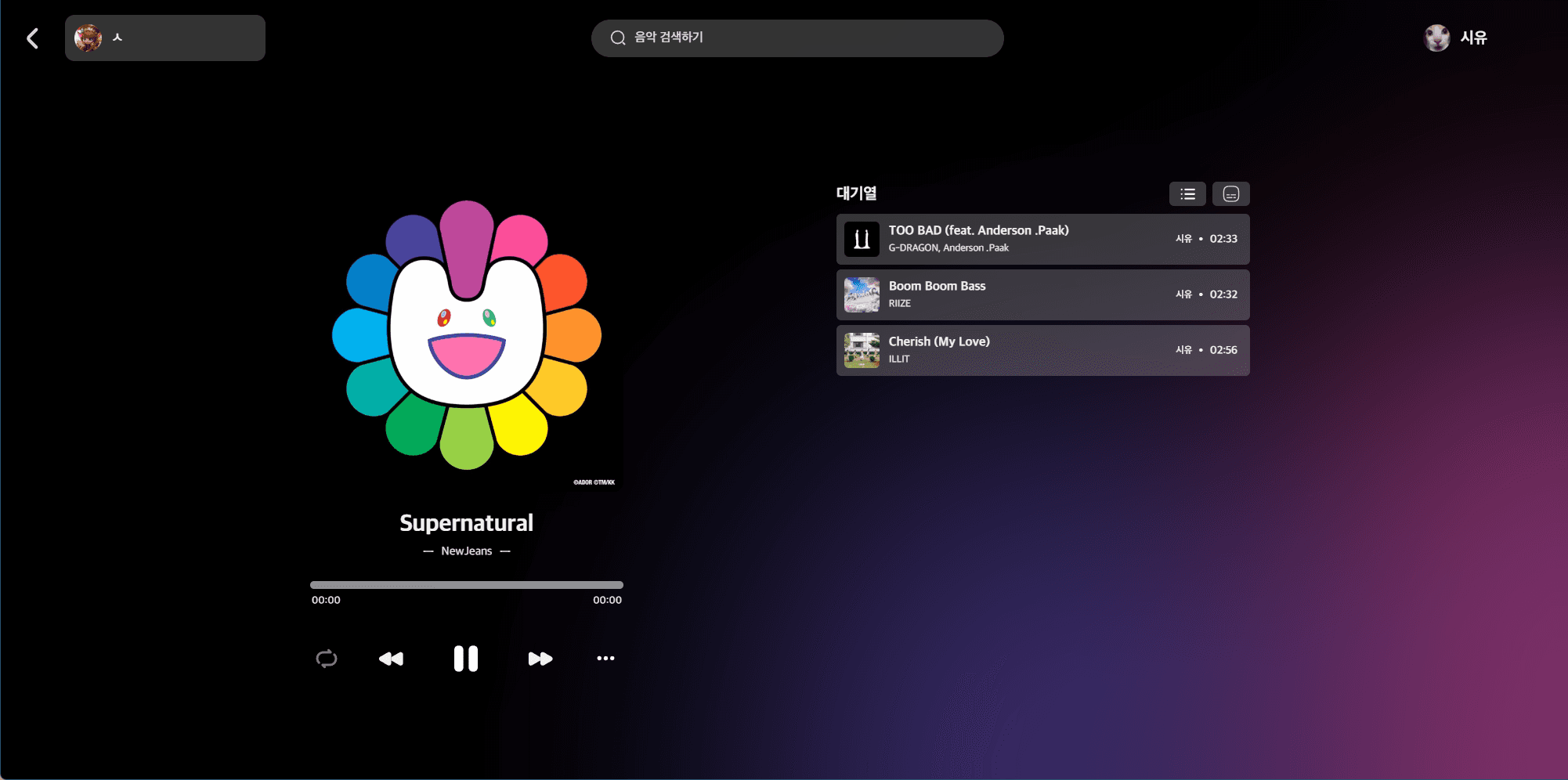
Task: Click the 시유 username in header
Action: coord(1473,38)
